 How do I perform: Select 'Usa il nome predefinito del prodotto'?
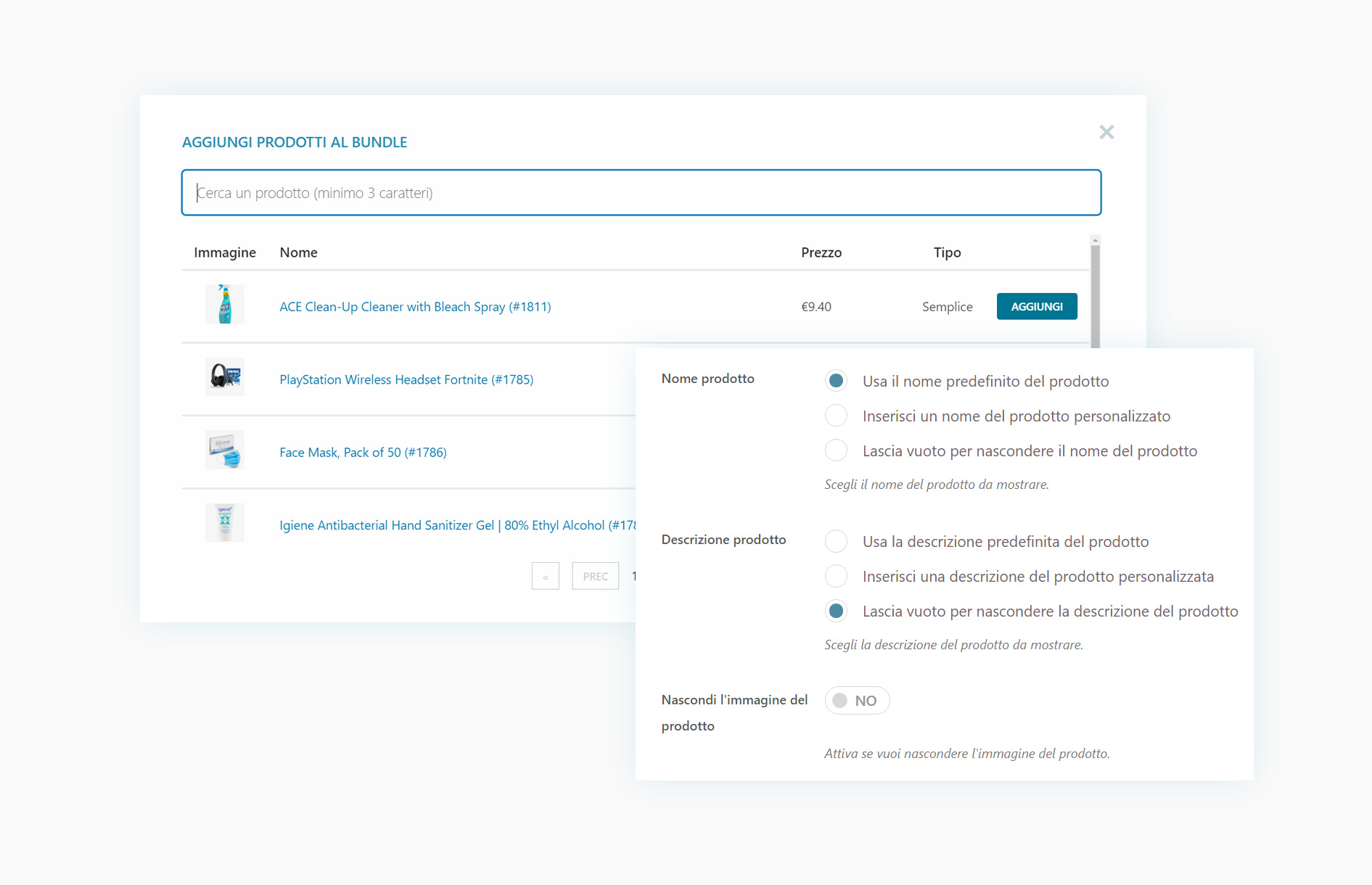(x=836, y=381)
